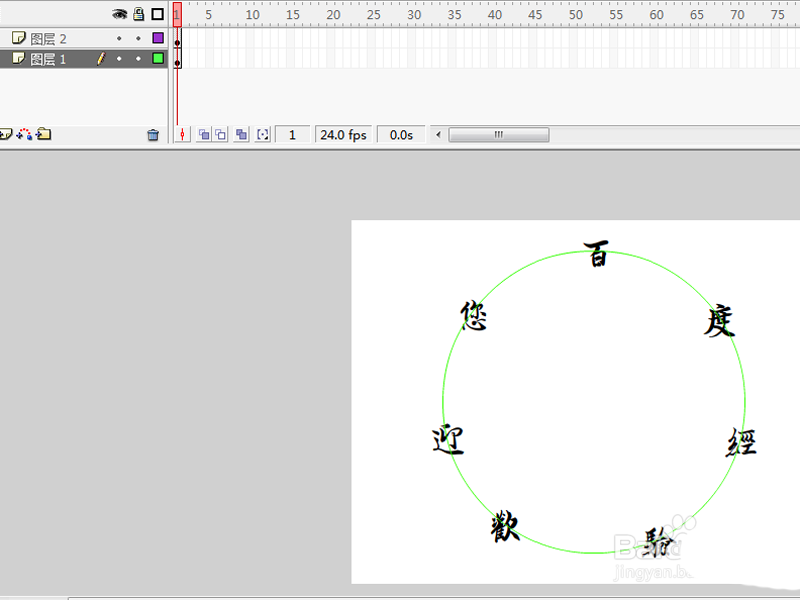Click timeline scroll left arrow
The height and width of the screenshot is (600, 800).
(438, 135)
